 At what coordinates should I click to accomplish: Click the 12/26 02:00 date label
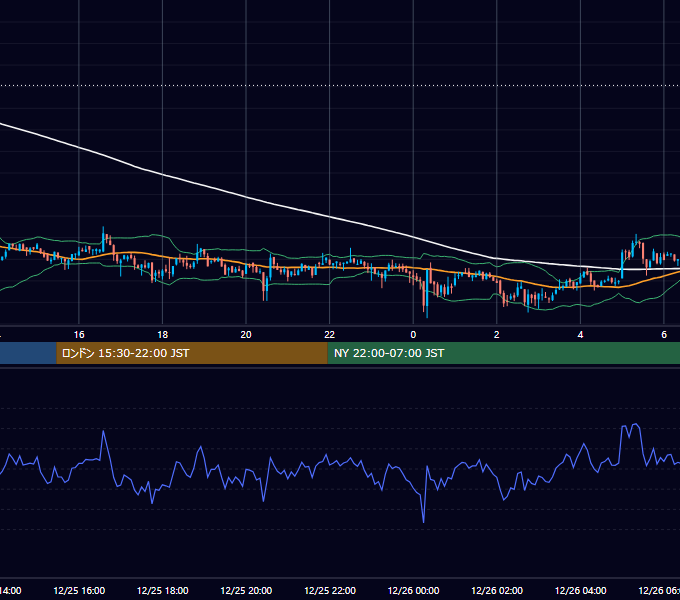click(x=497, y=590)
